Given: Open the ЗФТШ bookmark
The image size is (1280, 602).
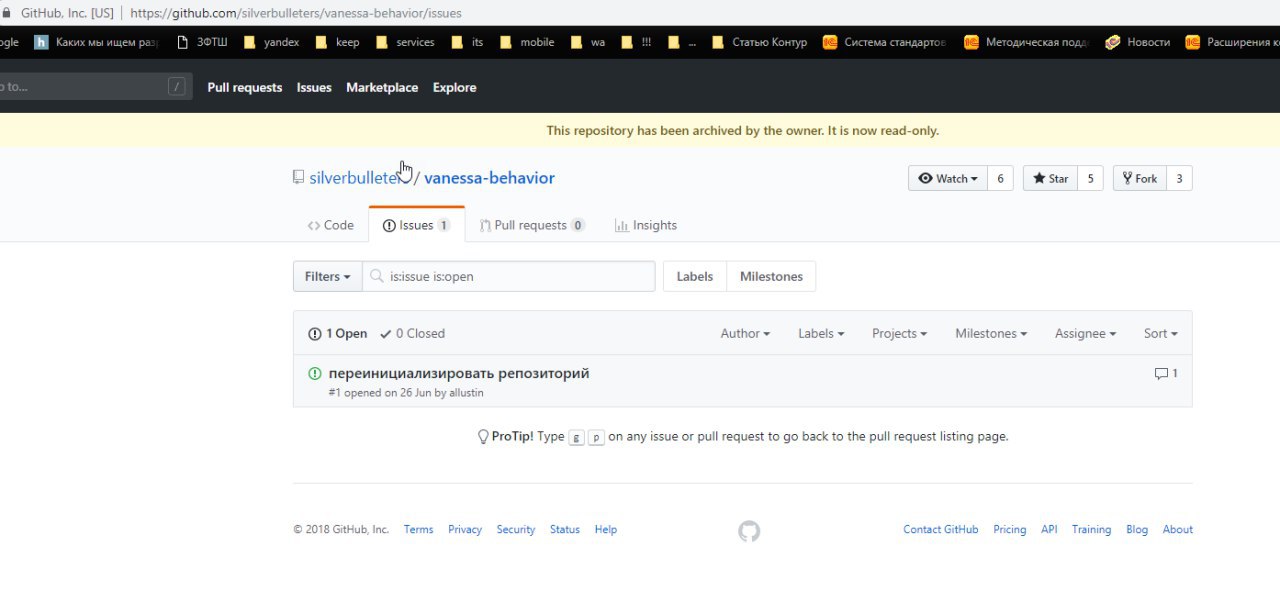Looking at the screenshot, I should click(x=201, y=42).
